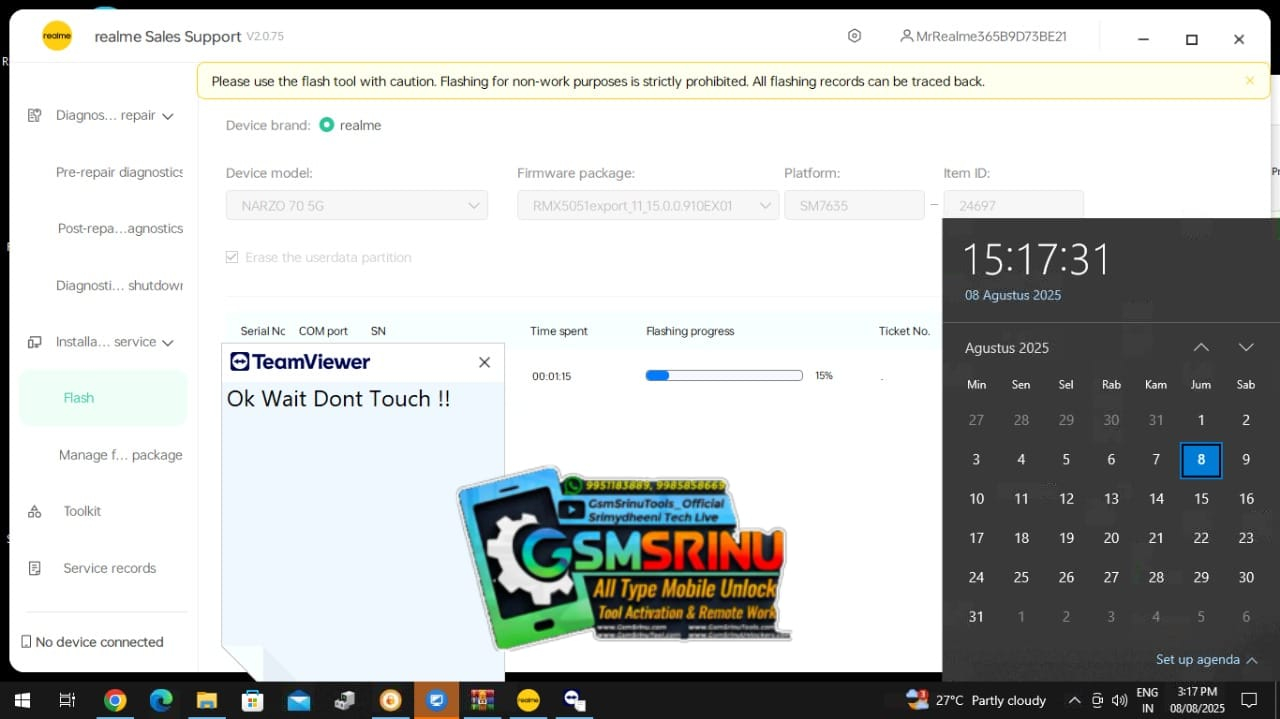
Task: Open the Firmware package dropdown
Action: [x=647, y=206]
